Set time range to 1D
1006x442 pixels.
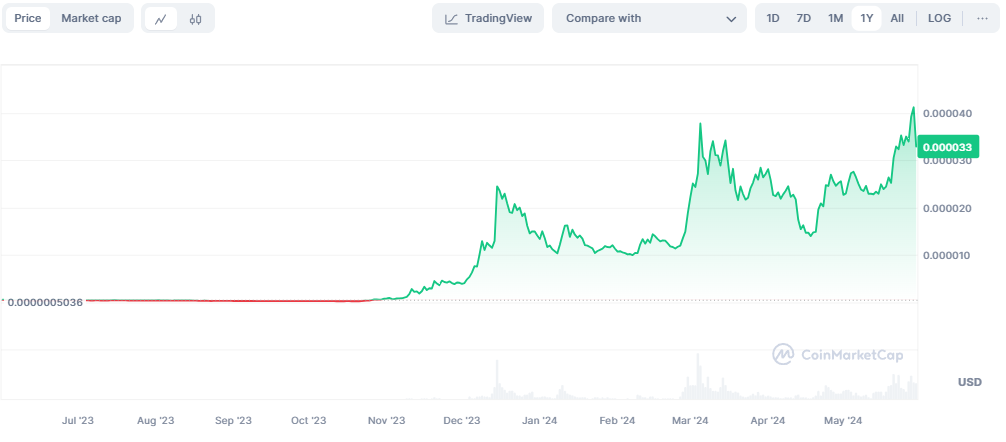click(773, 18)
